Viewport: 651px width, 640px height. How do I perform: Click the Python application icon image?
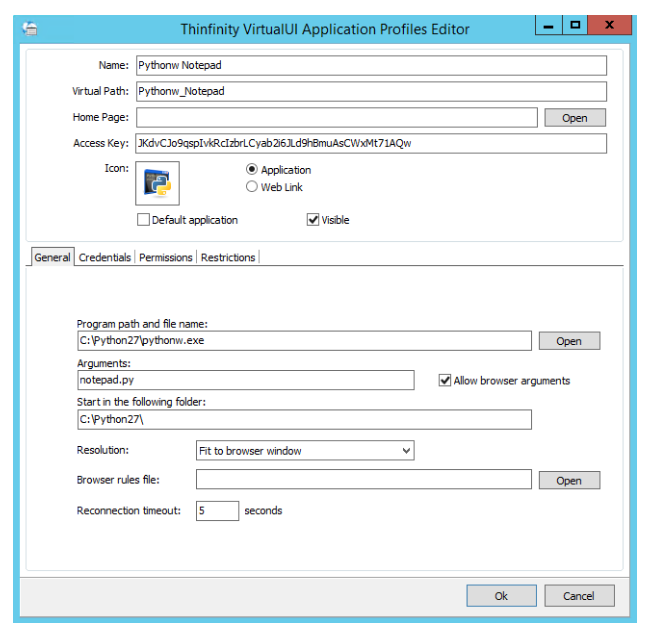coord(157,184)
